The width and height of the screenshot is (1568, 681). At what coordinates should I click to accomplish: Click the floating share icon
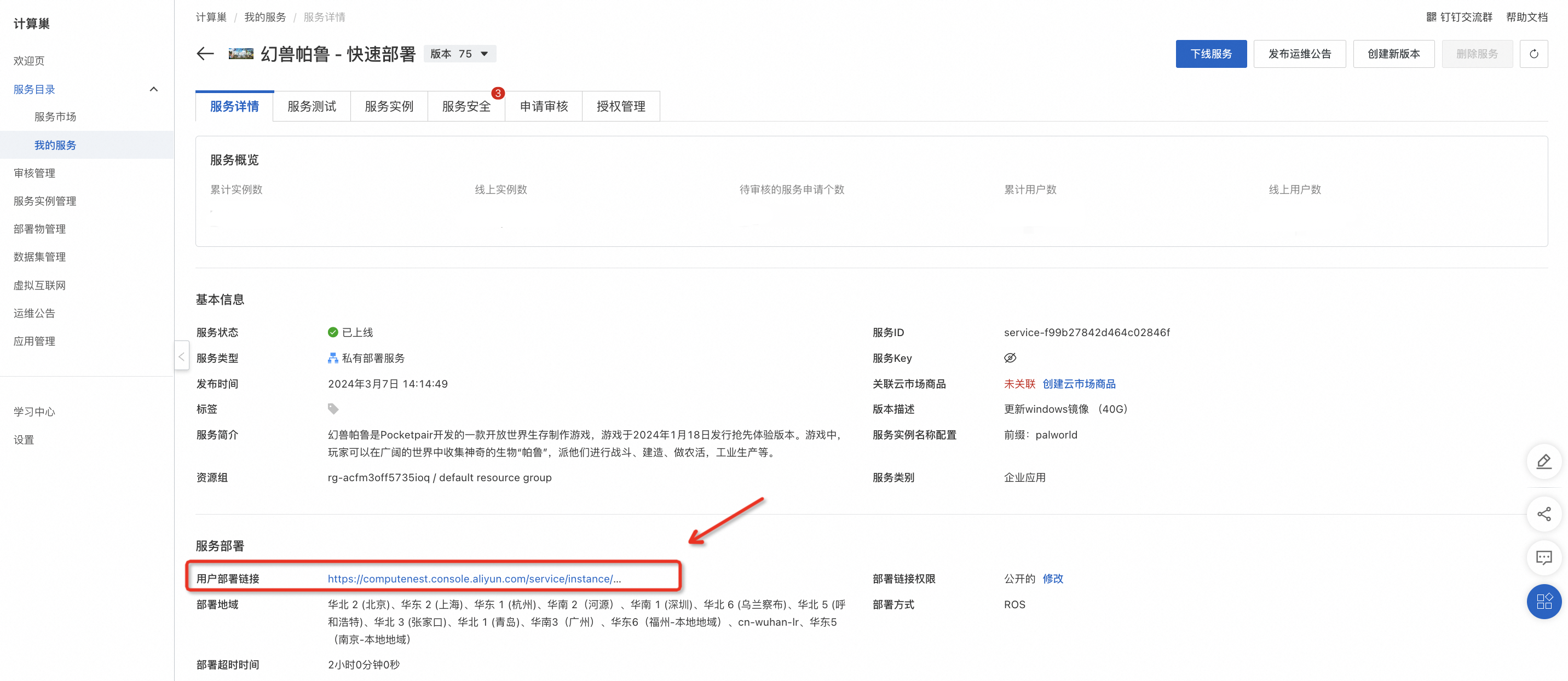tap(1544, 514)
